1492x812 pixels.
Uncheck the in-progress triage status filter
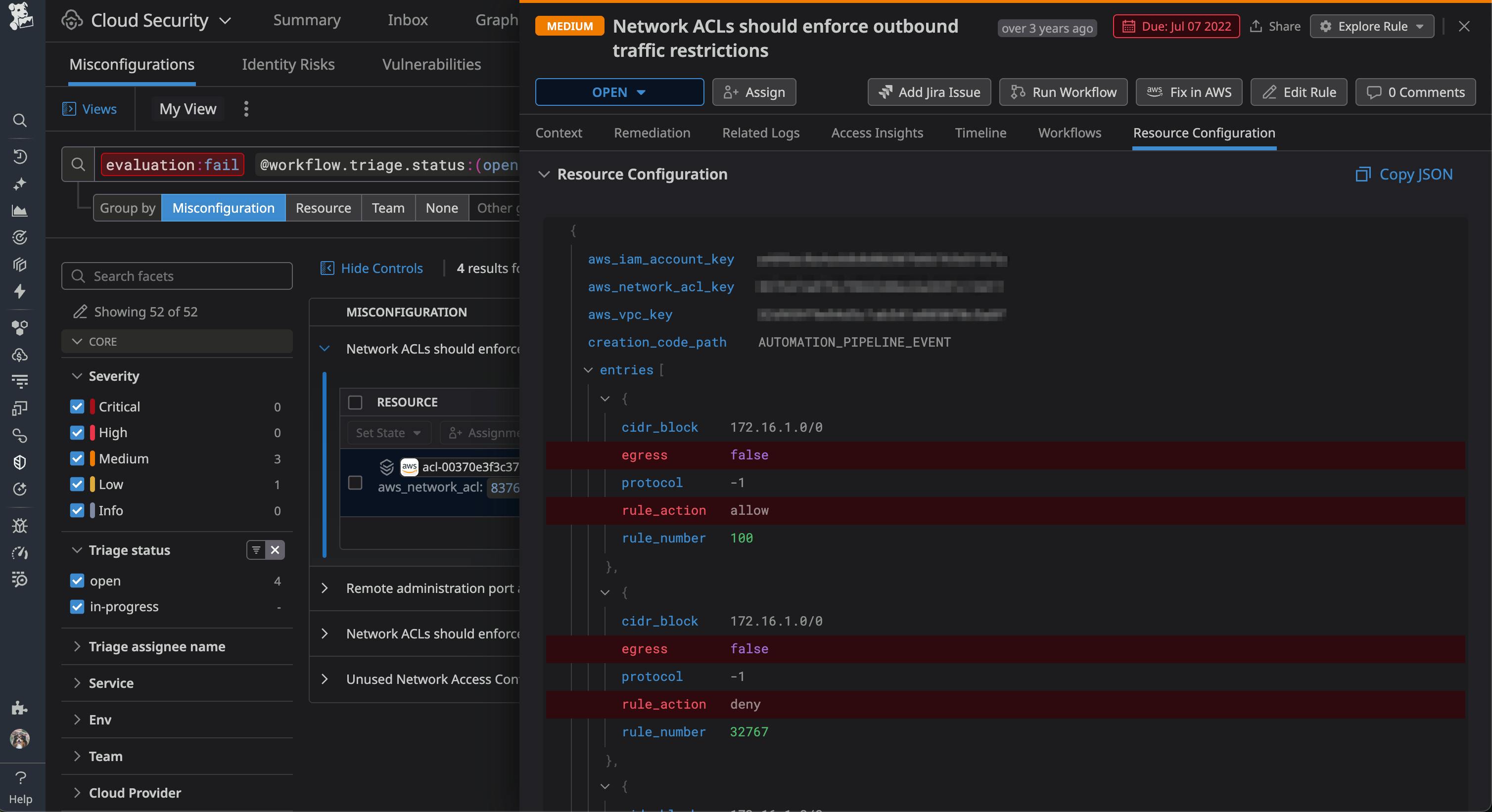(x=77, y=607)
